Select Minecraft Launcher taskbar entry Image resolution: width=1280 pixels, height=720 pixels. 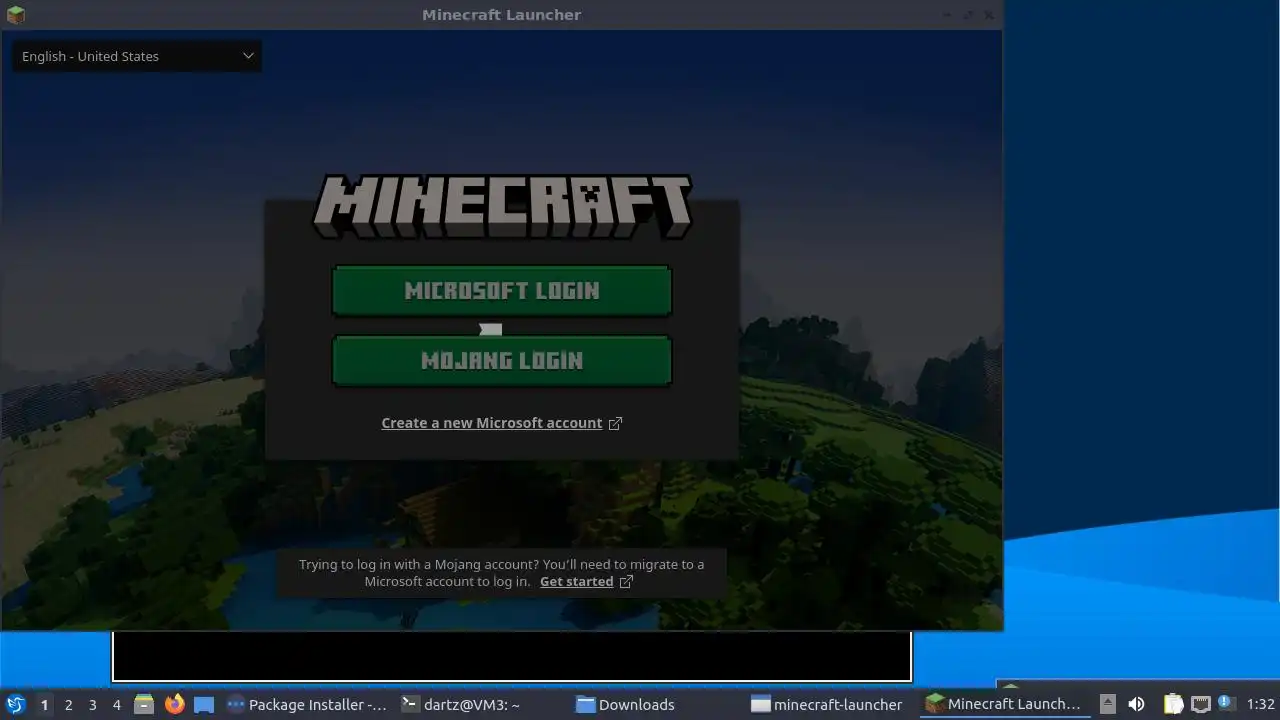pyautogui.click(x=1004, y=704)
